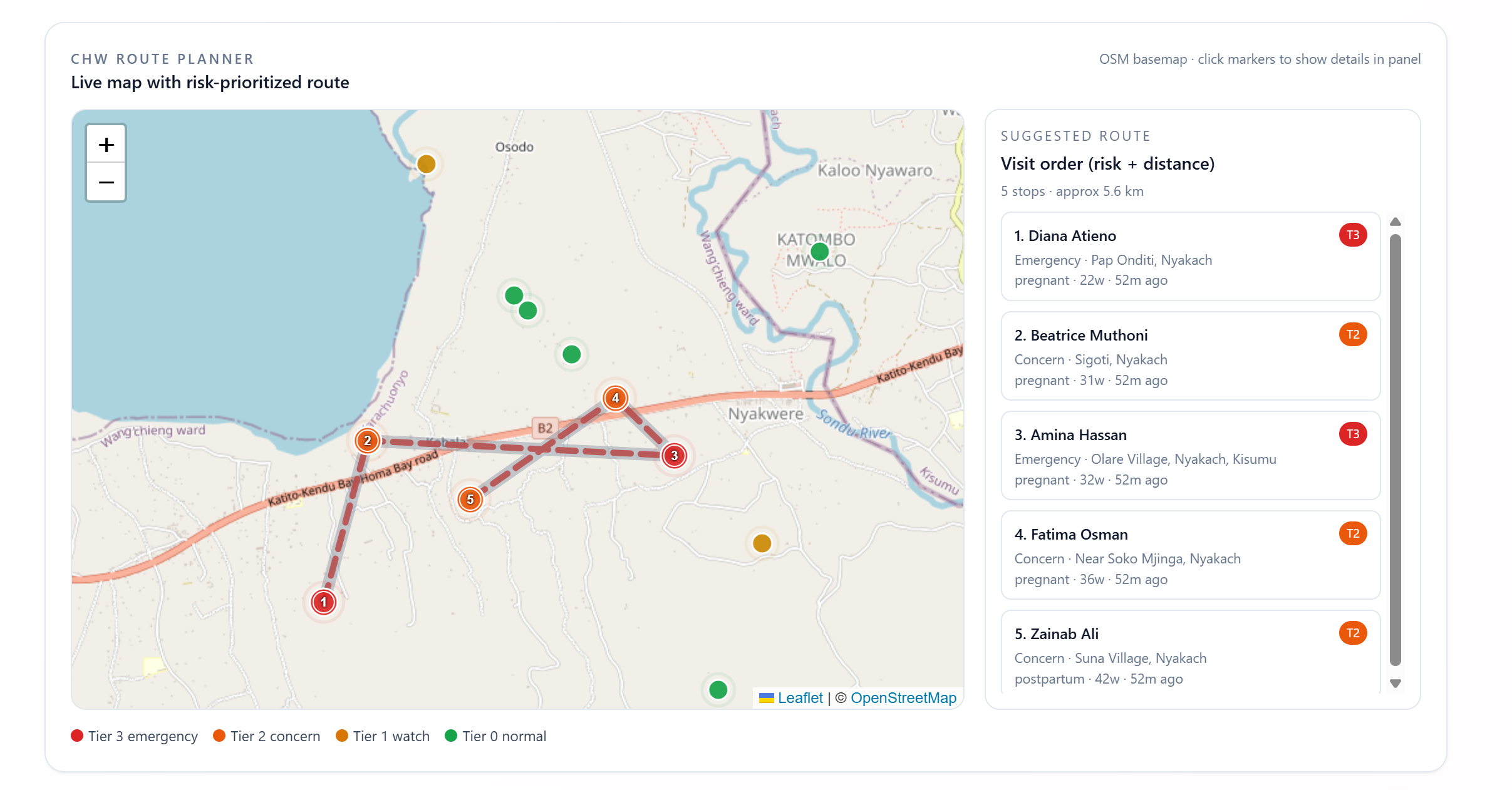Click scrollbar up arrow in route list

pos(1395,222)
